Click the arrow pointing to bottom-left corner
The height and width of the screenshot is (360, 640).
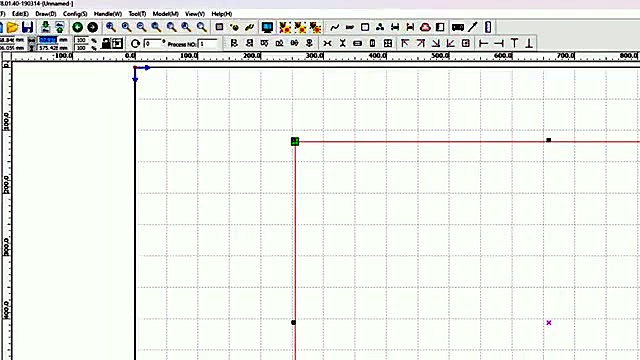451,43
